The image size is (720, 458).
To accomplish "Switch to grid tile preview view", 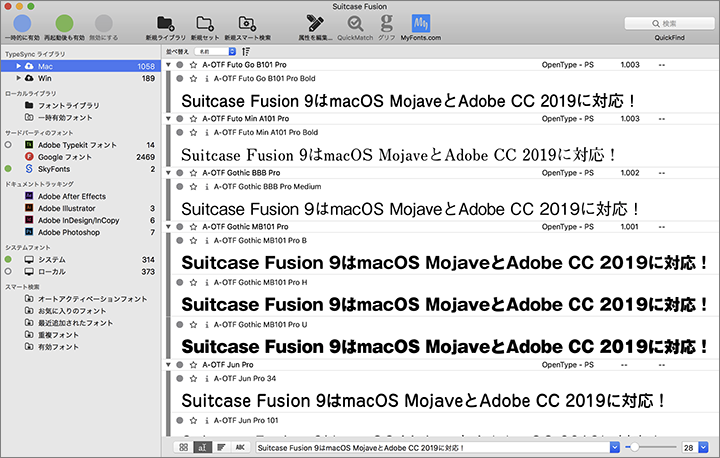I will [x=183, y=447].
